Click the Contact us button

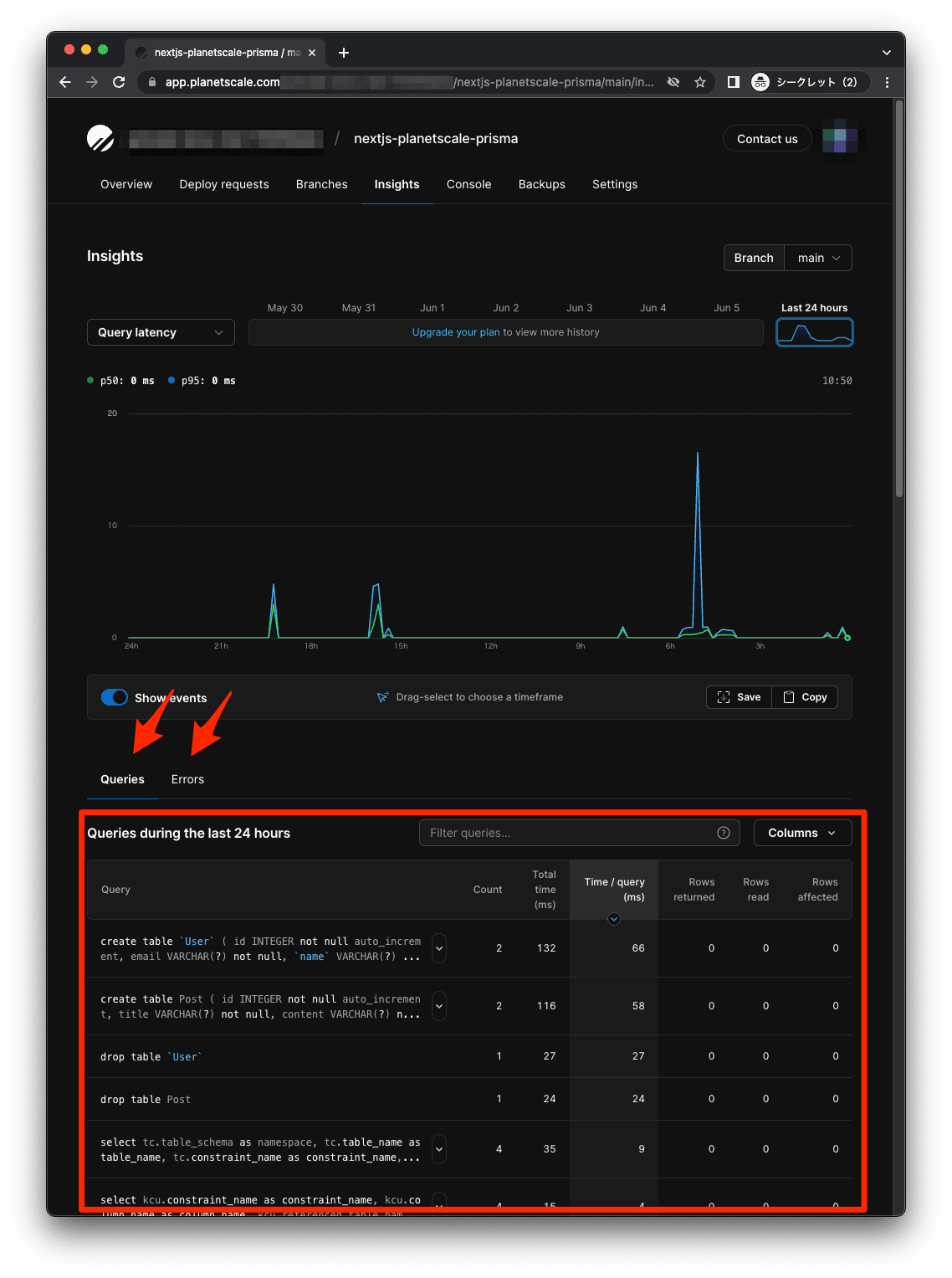click(767, 139)
